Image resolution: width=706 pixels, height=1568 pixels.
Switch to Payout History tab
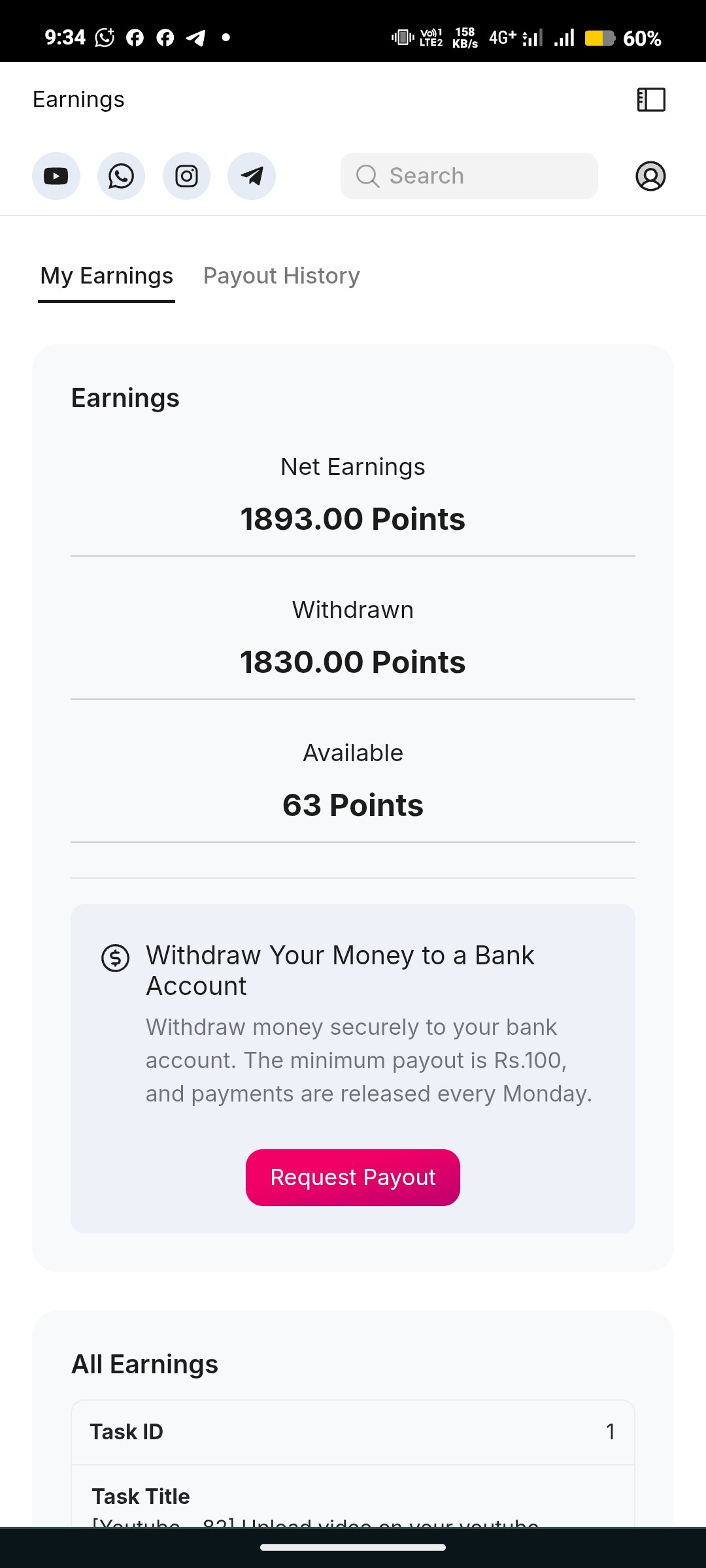click(282, 276)
